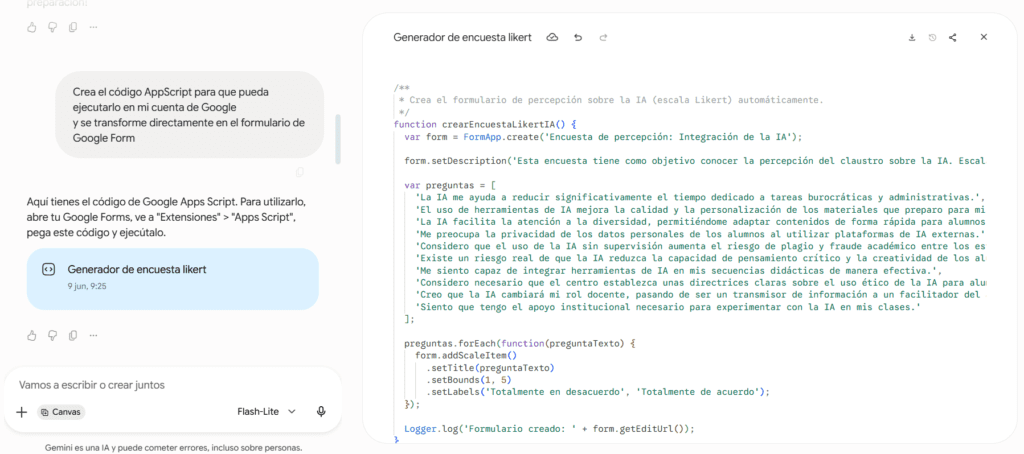Viewport: 1024px width, 454px height.
Task: Click the 'form.addScaleItem()' code line
Action: pyautogui.click(x=466, y=355)
